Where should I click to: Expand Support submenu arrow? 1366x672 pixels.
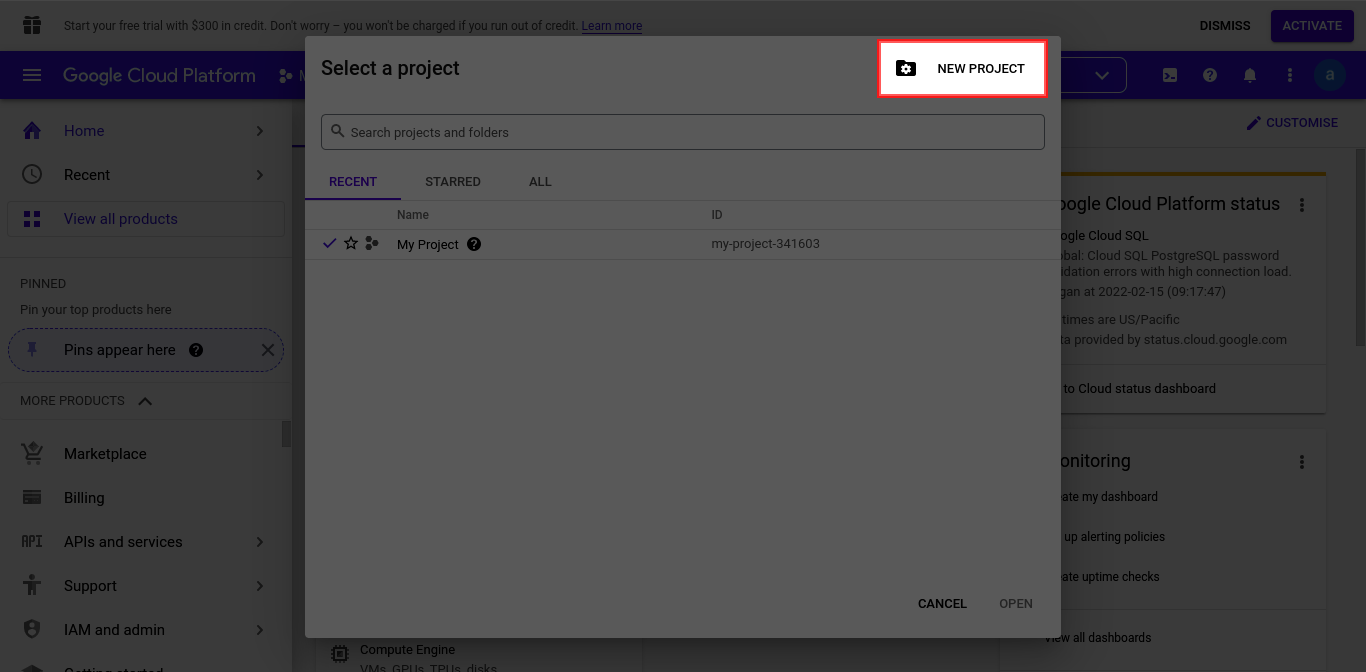click(x=260, y=586)
